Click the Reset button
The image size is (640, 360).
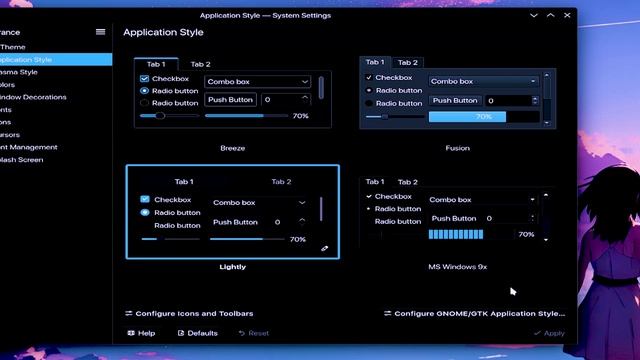coord(253,333)
